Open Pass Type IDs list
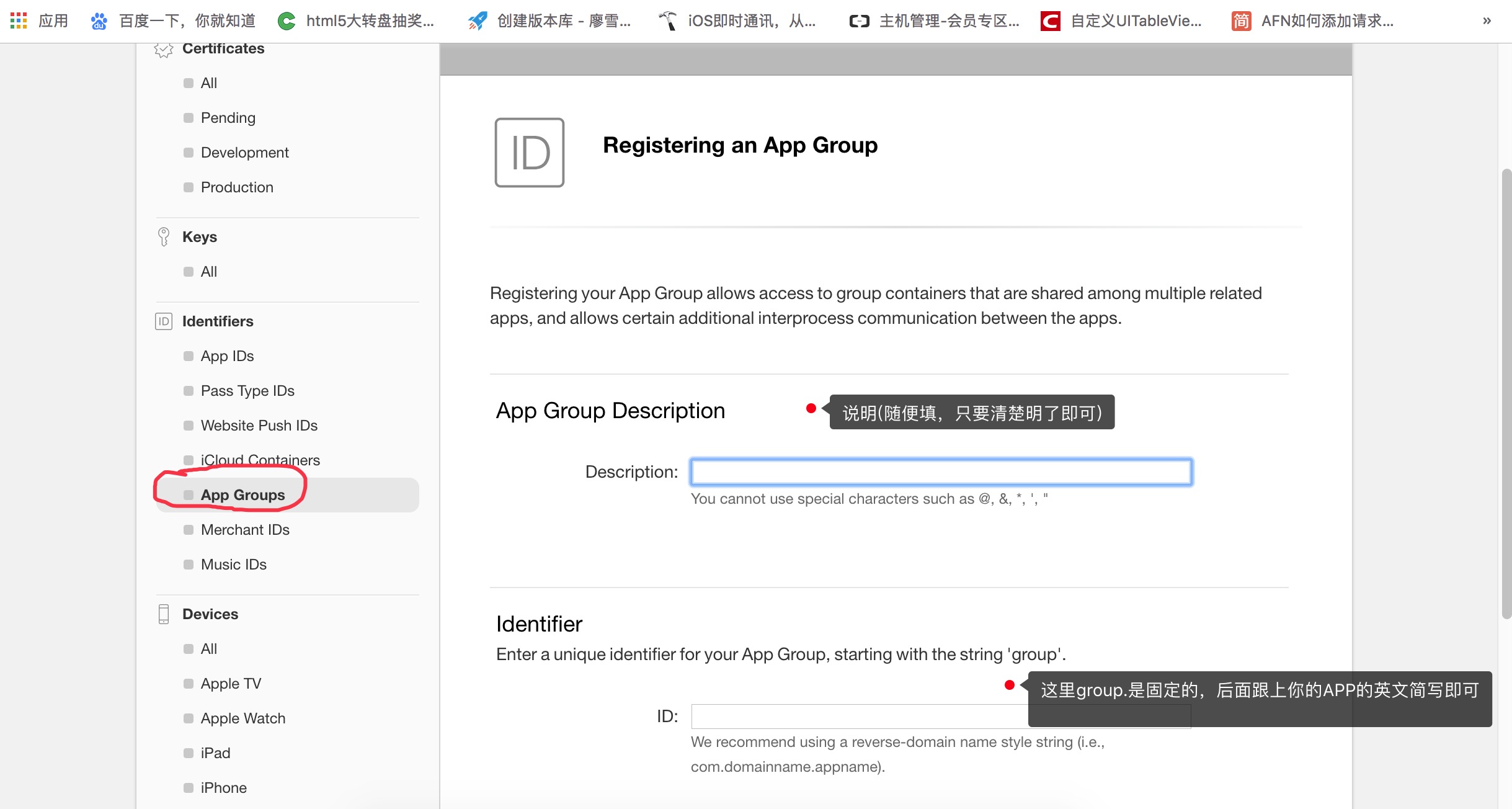The image size is (1512, 809). point(247,391)
